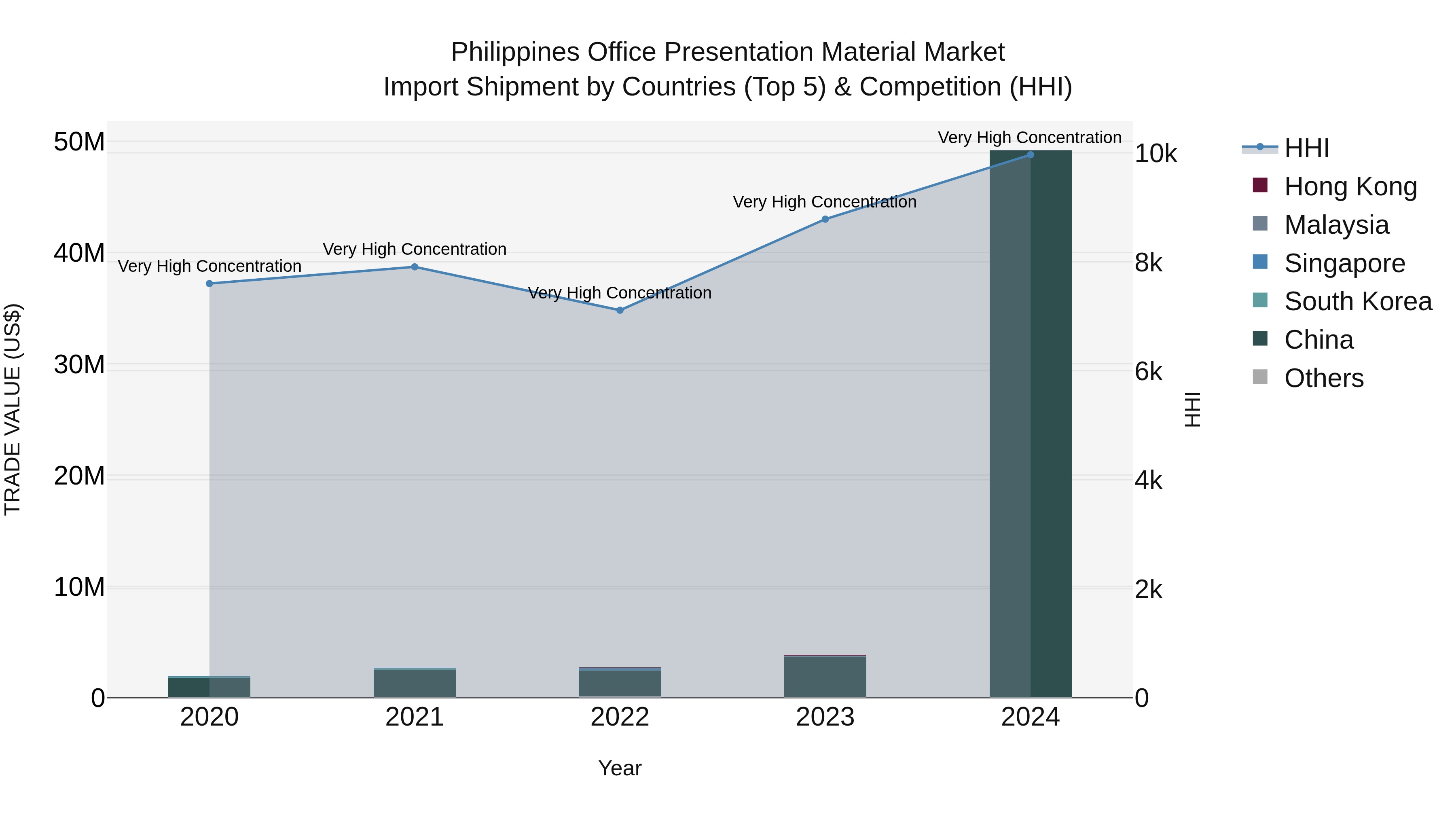
Task: Toggle the HHI legend entry
Action: click(x=1285, y=148)
